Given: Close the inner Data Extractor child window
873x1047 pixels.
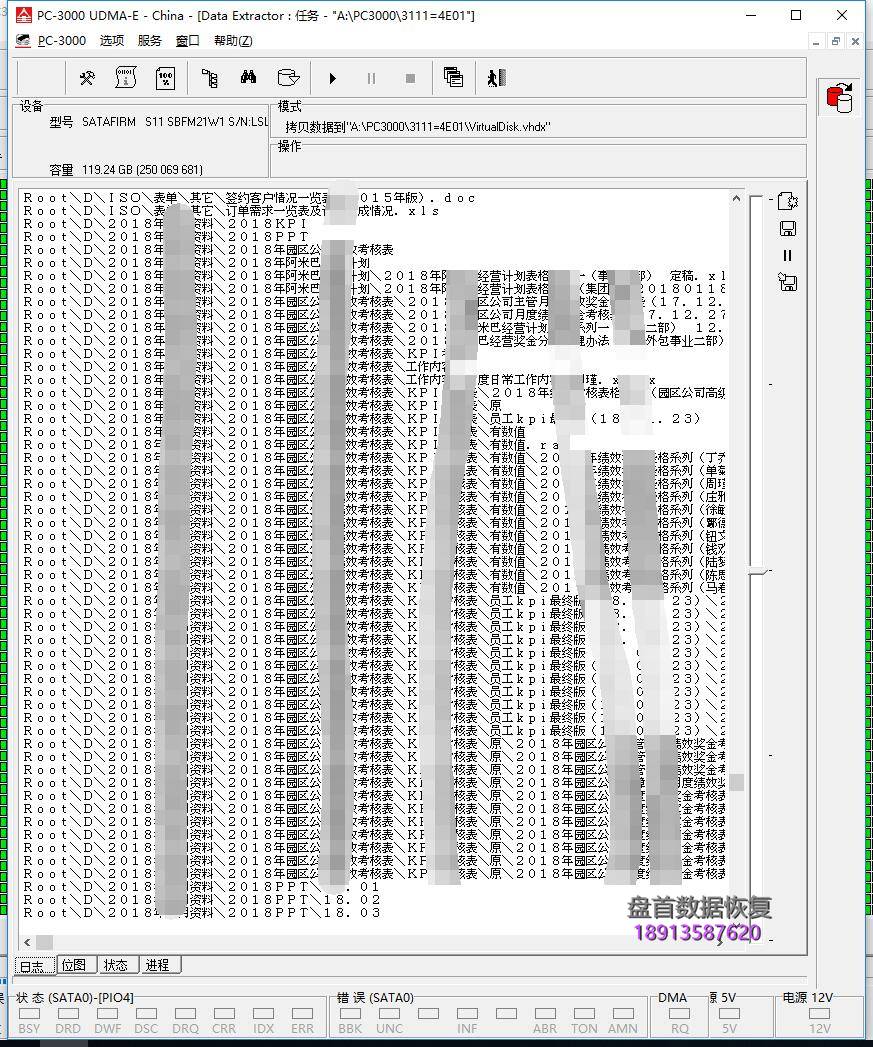Looking at the screenshot, I should 855,41.
